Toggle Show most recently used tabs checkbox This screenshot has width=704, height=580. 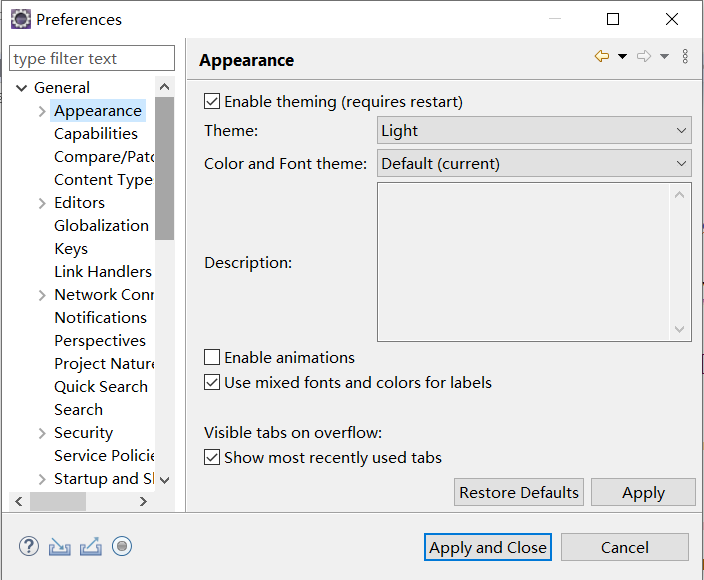(x=212, y=457)
